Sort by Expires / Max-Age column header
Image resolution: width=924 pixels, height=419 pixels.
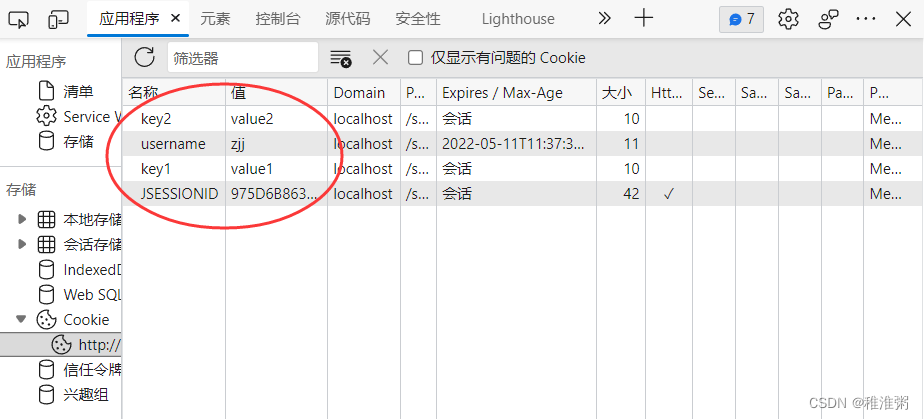tap(516, 93)
